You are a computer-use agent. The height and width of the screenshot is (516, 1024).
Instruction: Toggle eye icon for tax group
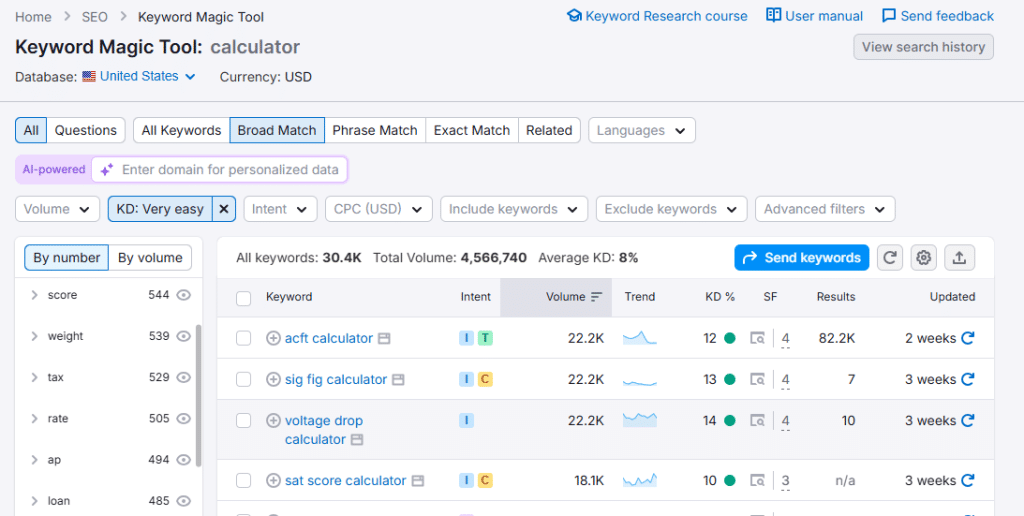pos(184,378)
